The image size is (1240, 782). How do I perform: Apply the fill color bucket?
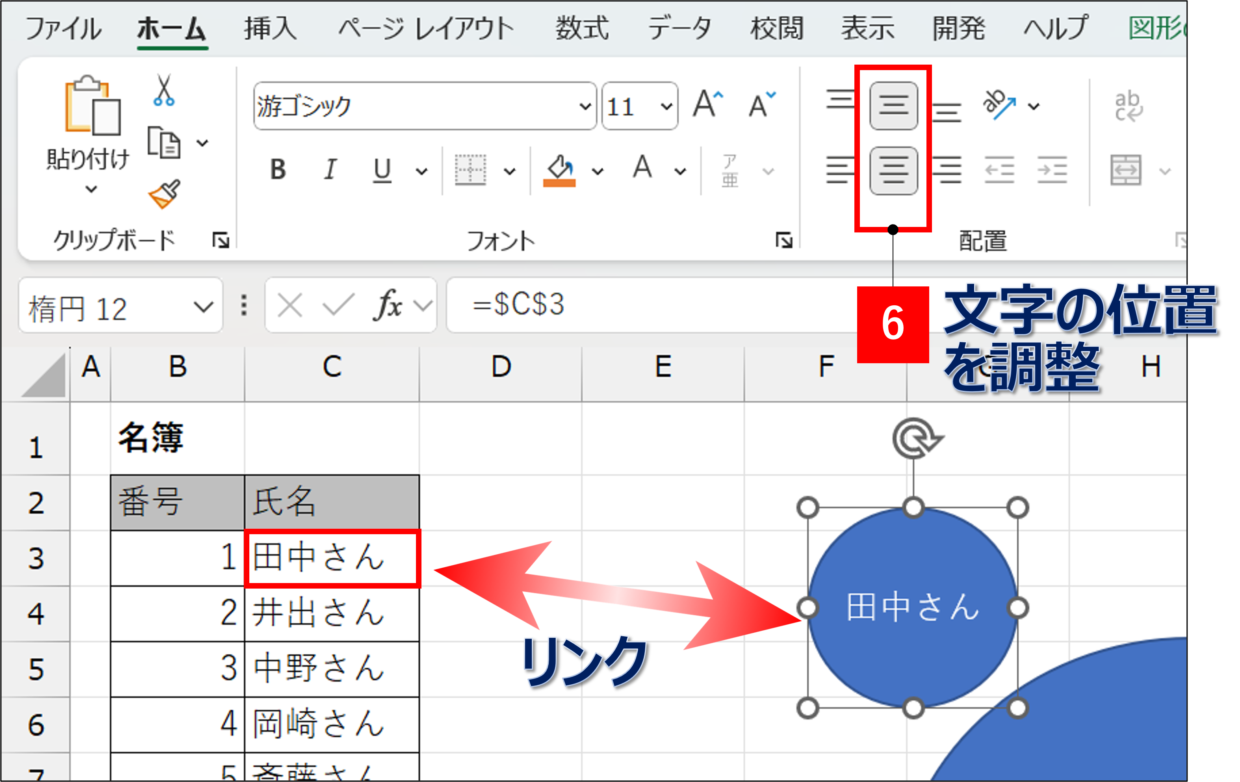click(559, 170)
